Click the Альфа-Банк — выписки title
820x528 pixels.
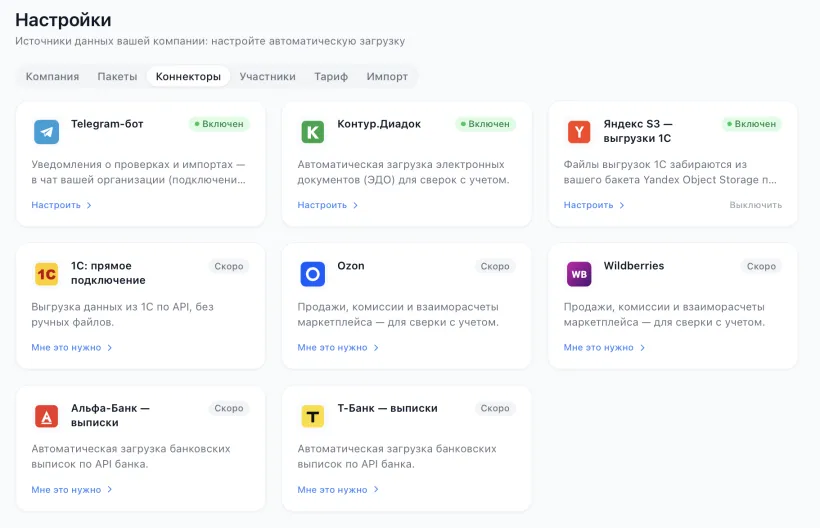pyautogui.click(x=110, y=415)
